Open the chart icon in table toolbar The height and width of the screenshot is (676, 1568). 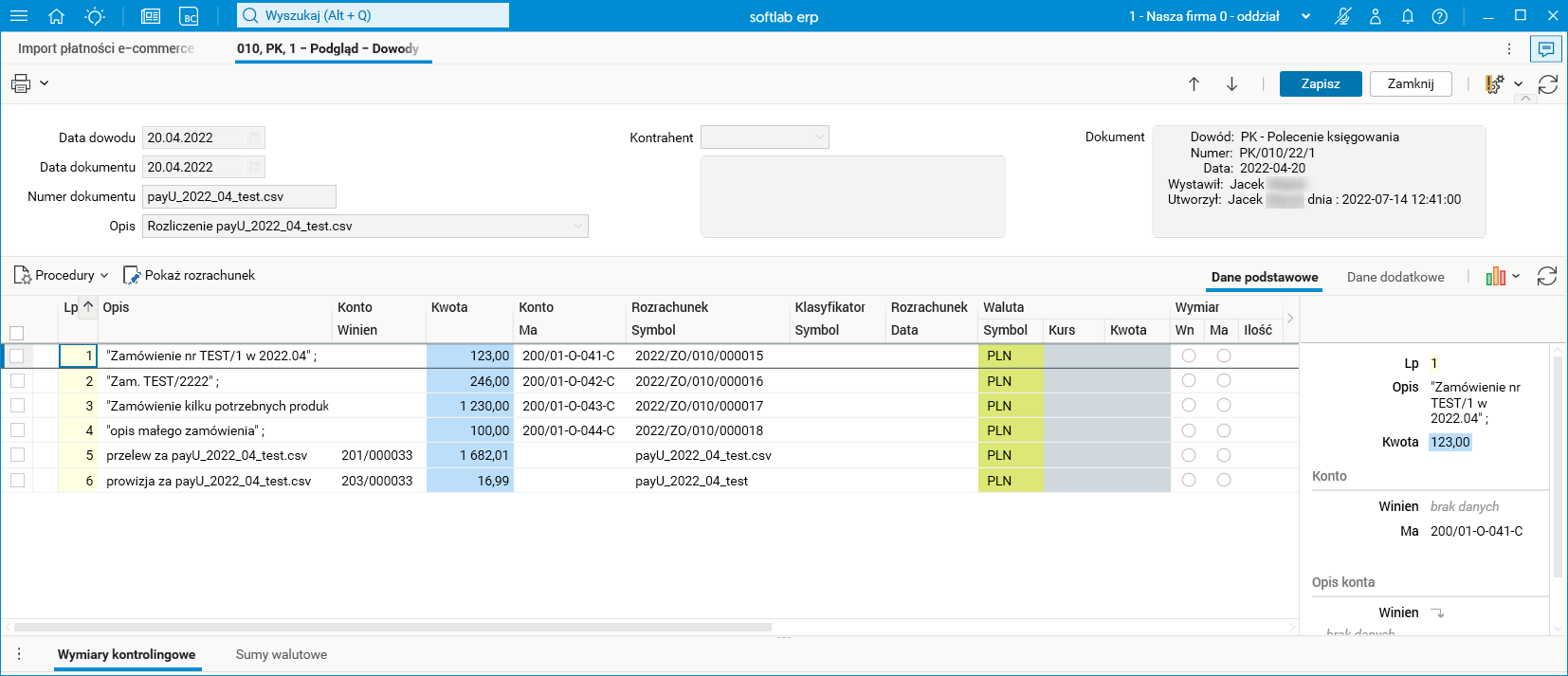coord(1496,276)
